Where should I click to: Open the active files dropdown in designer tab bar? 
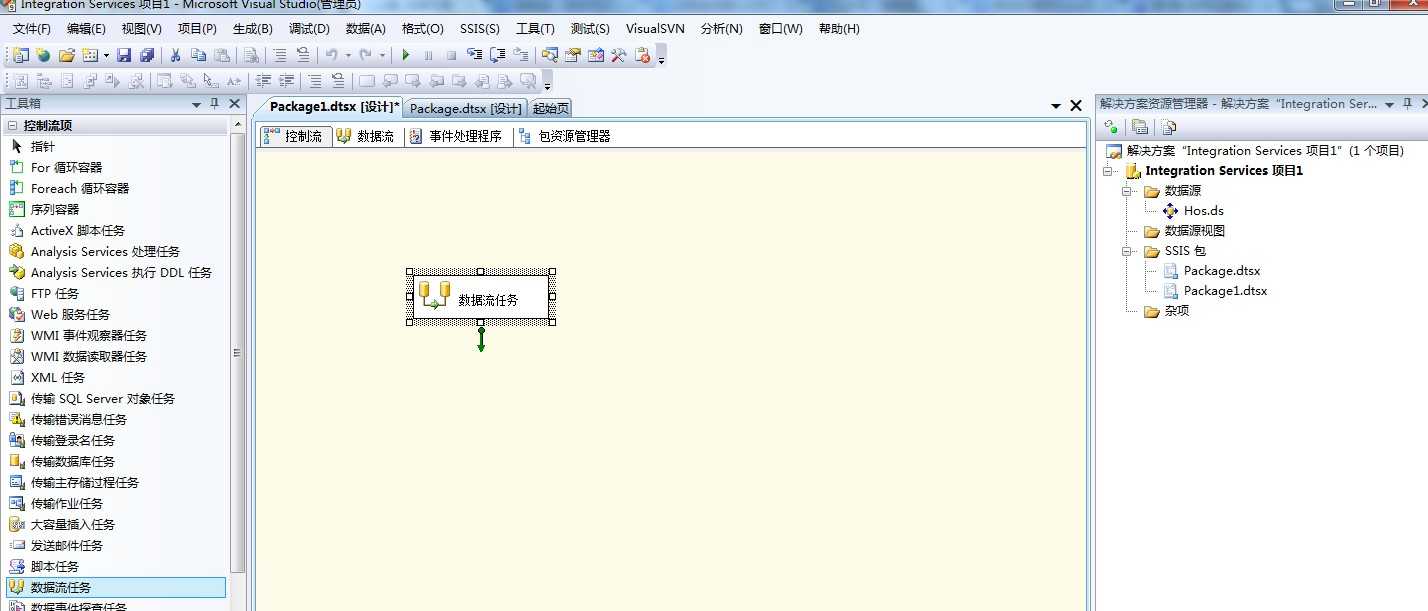pos(1057,106)
